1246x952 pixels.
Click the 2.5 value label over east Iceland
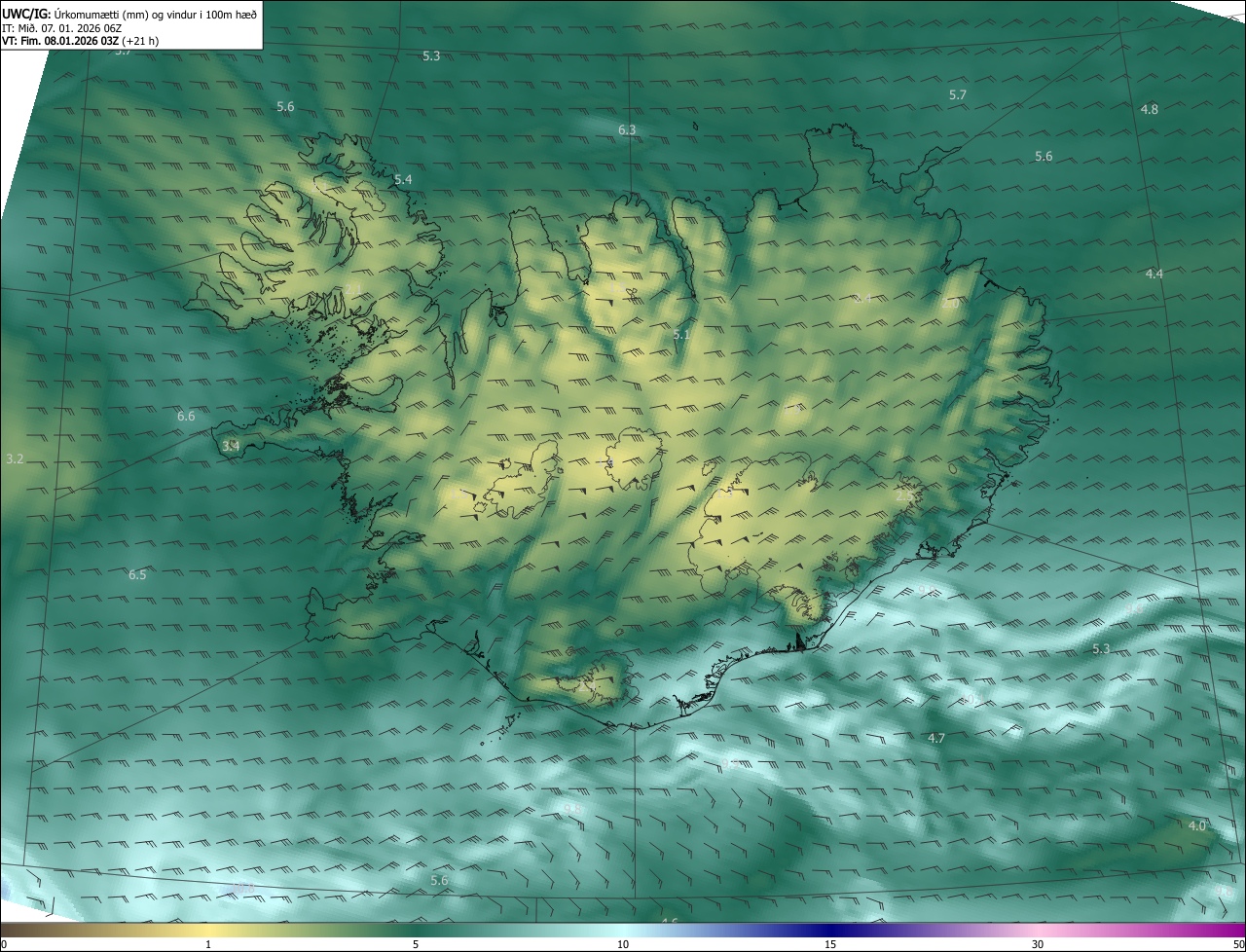[905, 495]
